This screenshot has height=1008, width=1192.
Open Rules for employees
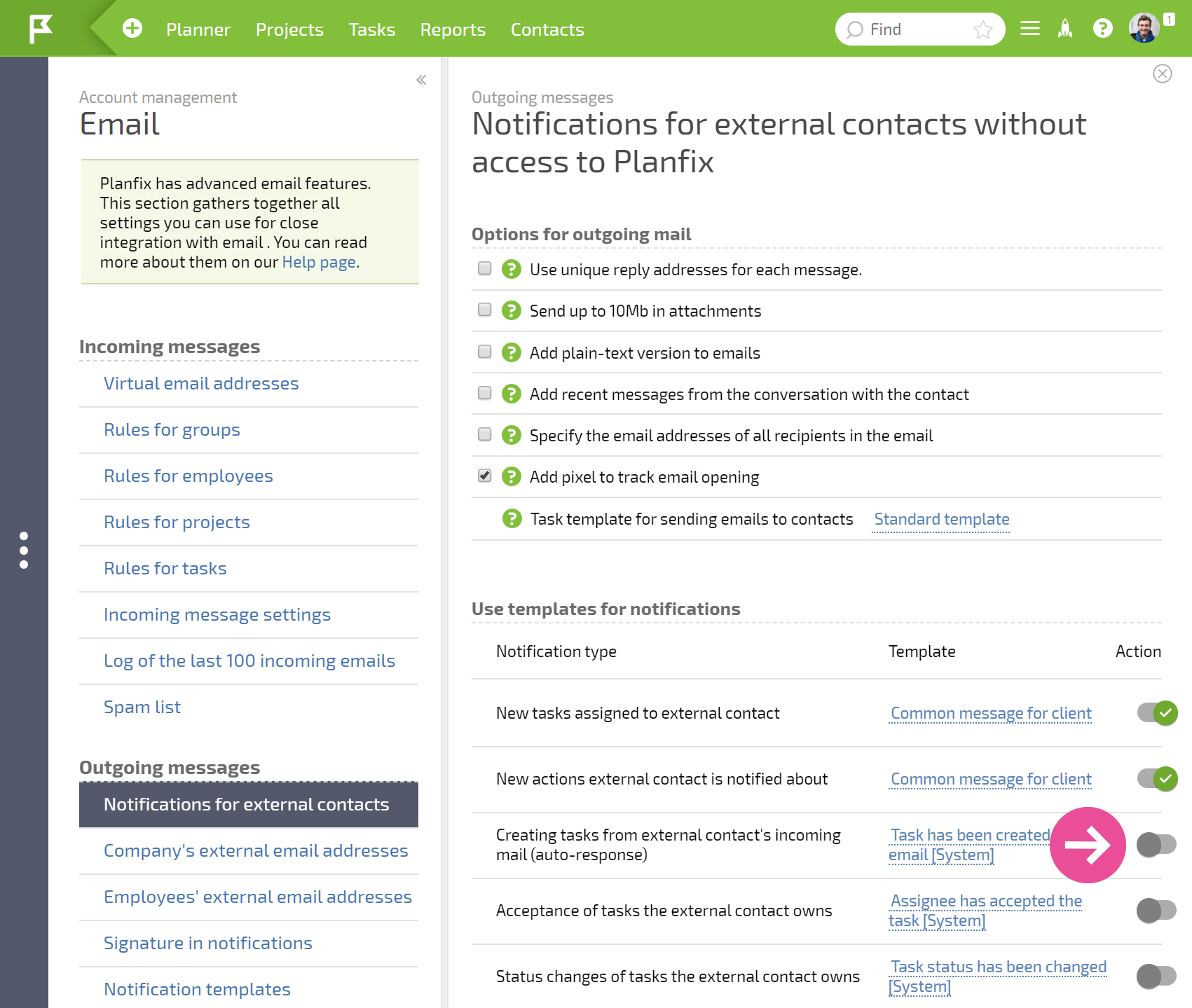click(189, 476)
